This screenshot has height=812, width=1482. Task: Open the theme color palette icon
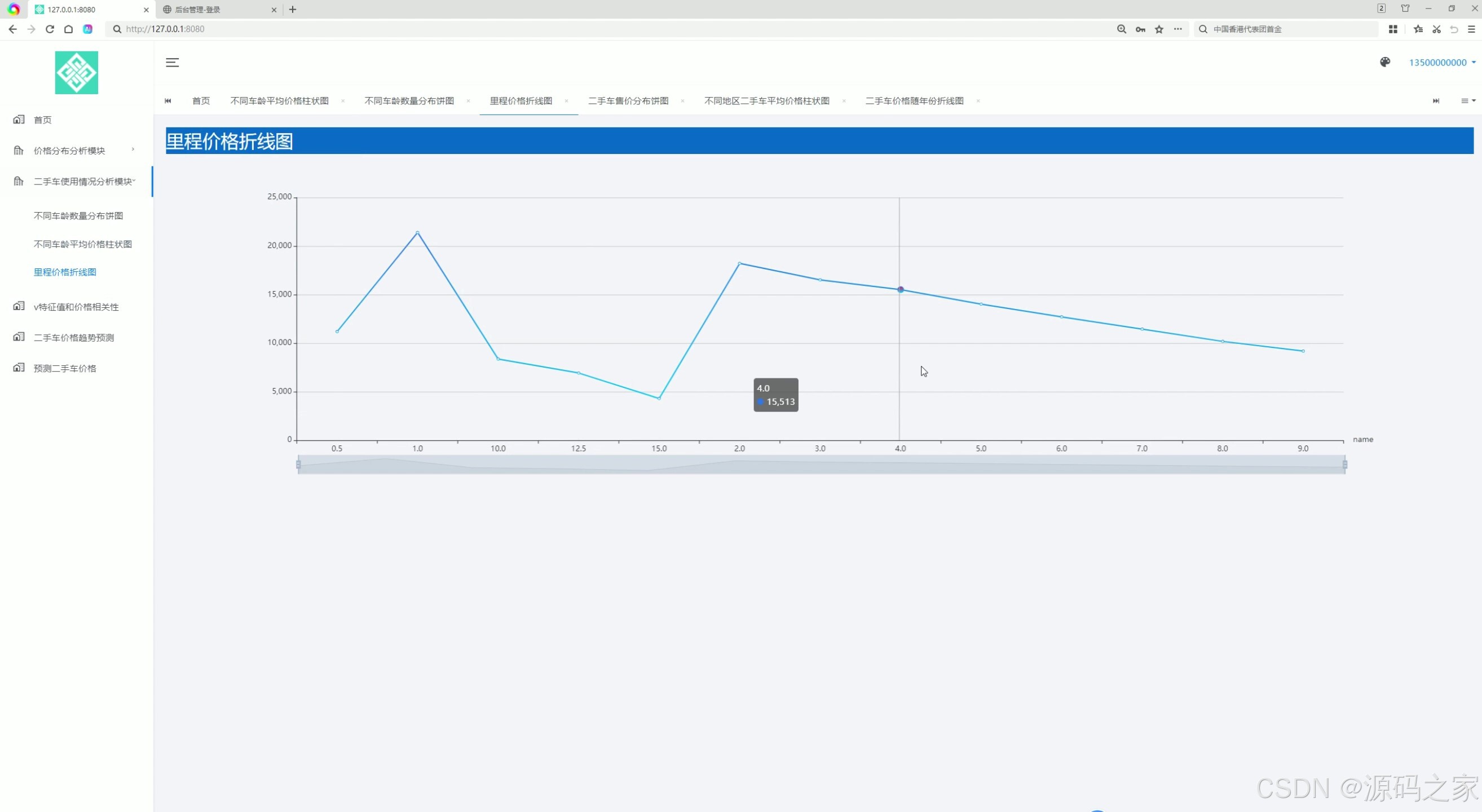click(1385, 62)
